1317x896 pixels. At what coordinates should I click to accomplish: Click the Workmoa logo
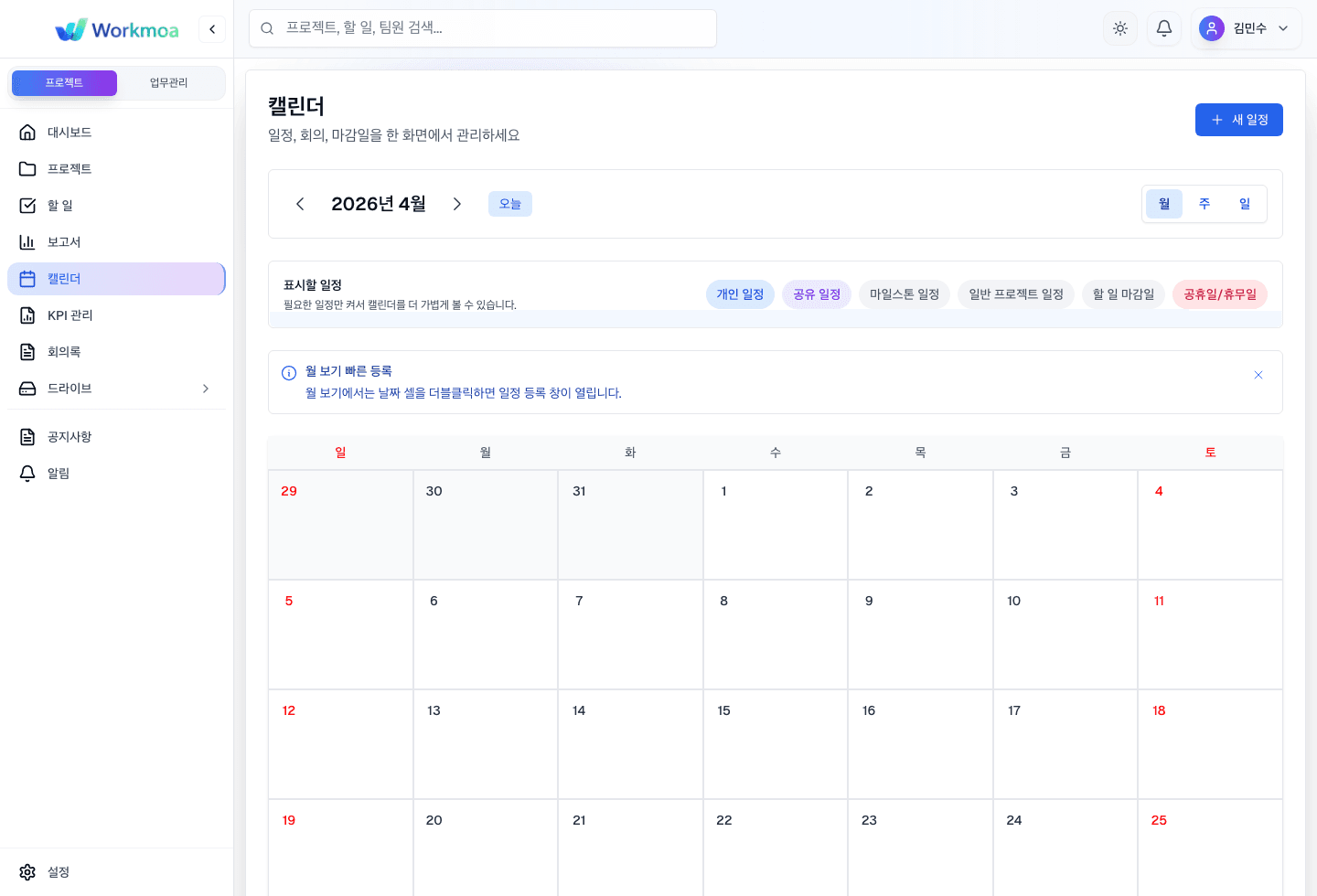[117, 29]
